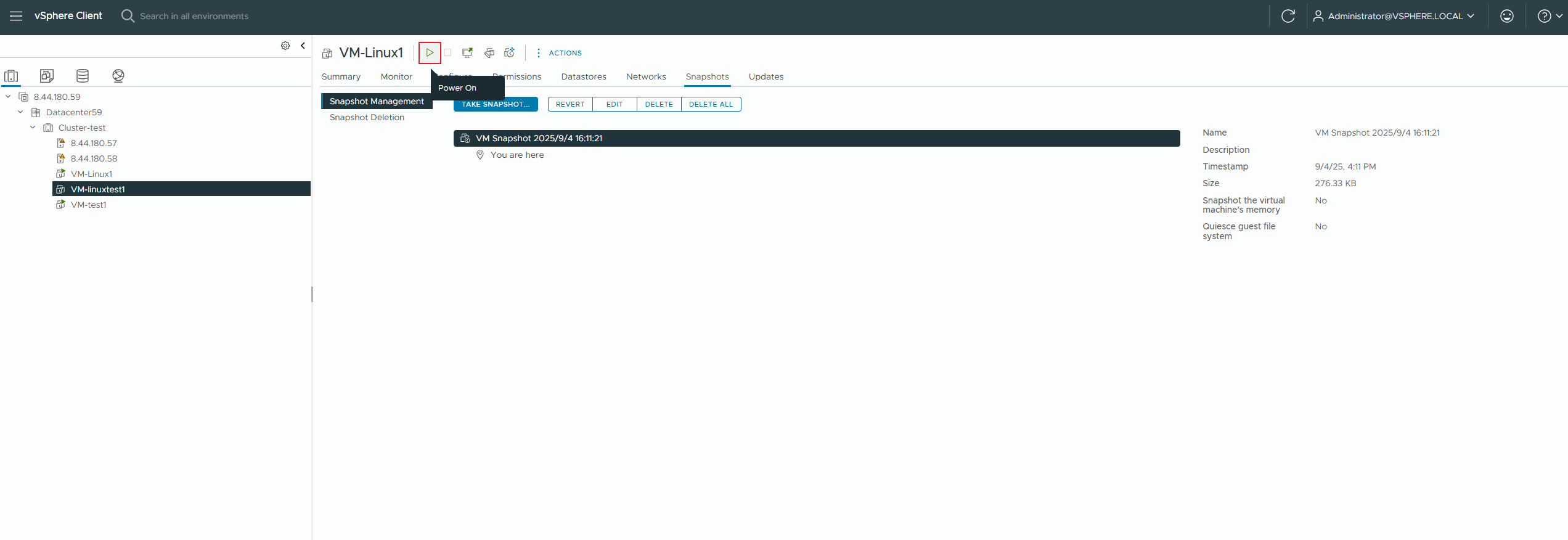
Task: Select Snapshot Management in side menu
Action: (377, 101)
